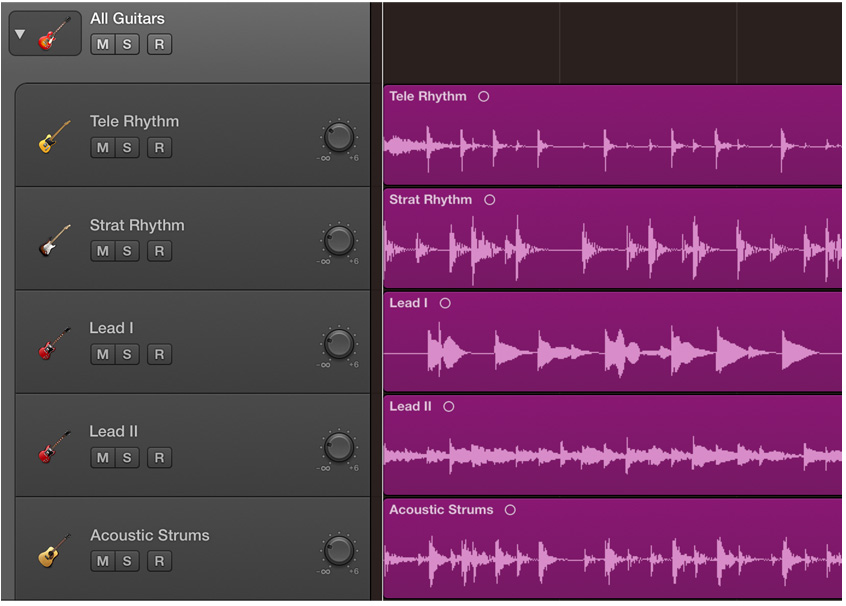Image resolution: width=846 pixels, height=606 pixels.
Task: Select the Strat Rhythm track name in header
Action: coord(137,225)
